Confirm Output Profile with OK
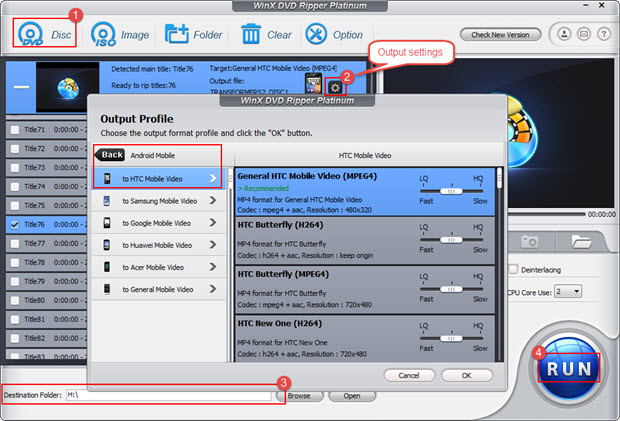This screenshot has width=620, height=421. [x=467, y=375]
